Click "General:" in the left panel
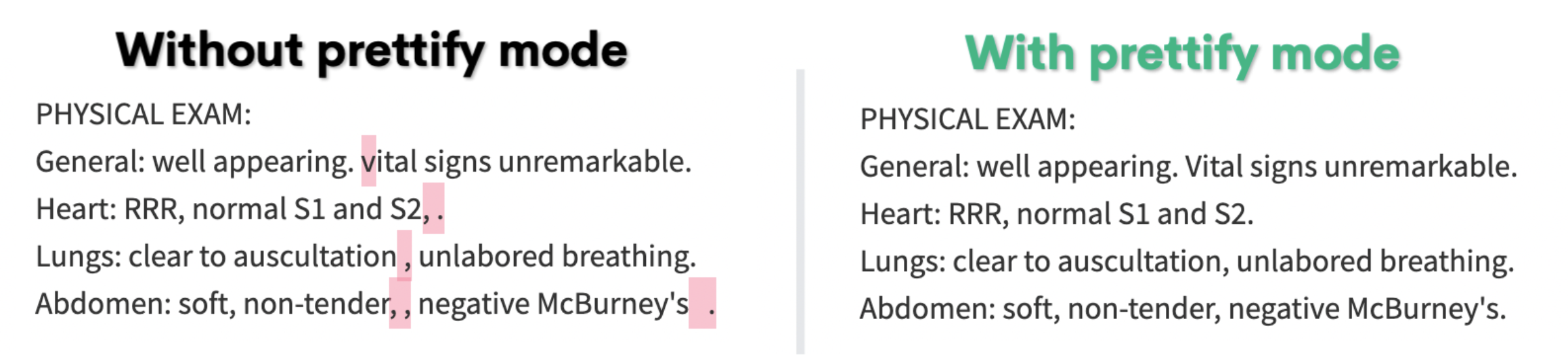 pos(91,162)
